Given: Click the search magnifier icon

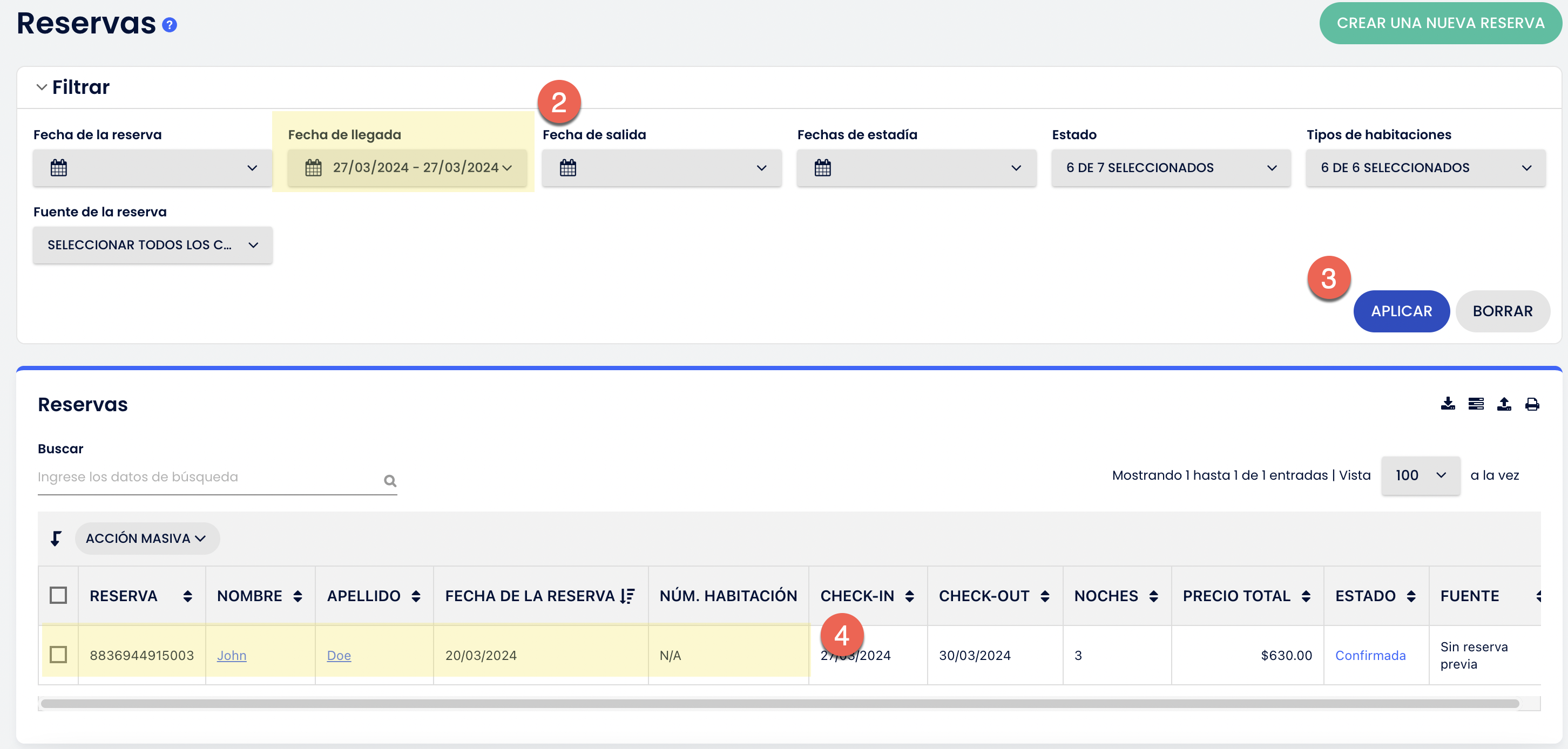Looking at the screenshot, I should [x=390, y=481].
